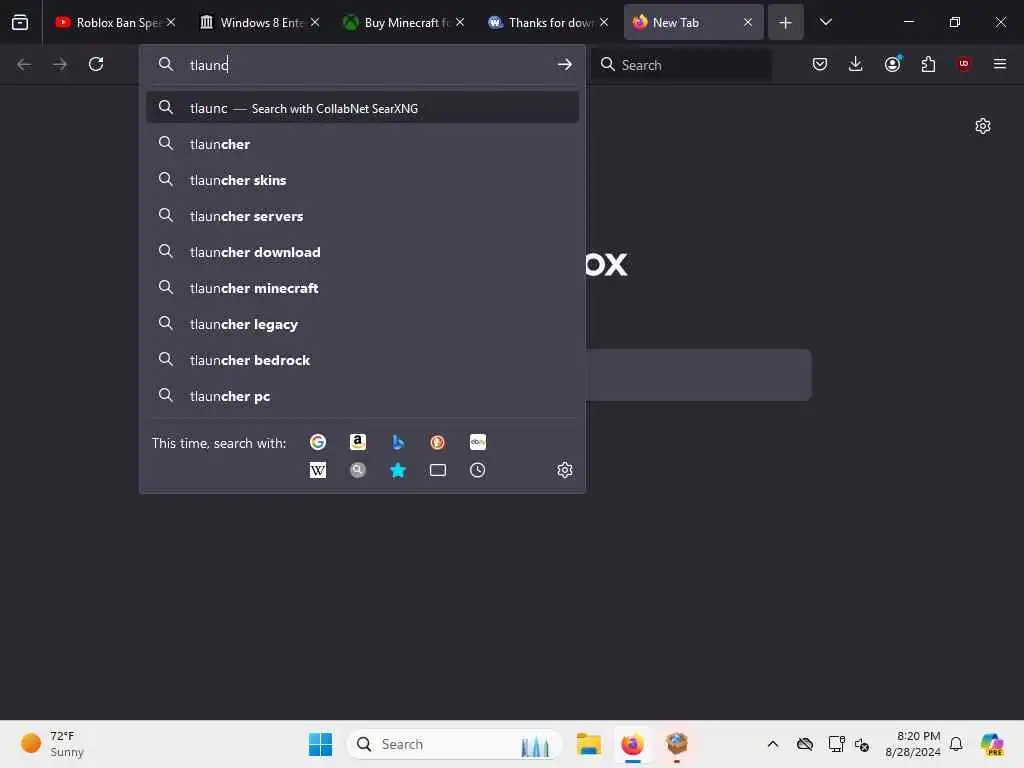Expand the list all tabs chevron
The height and width of the screenshot is (768, 1024).
tap(825, 22)
